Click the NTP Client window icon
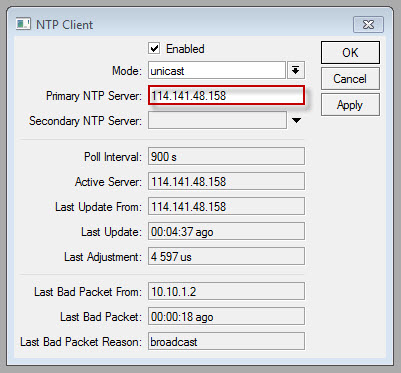The width and height of the screenshot is (401, 373). pos(23,24)
